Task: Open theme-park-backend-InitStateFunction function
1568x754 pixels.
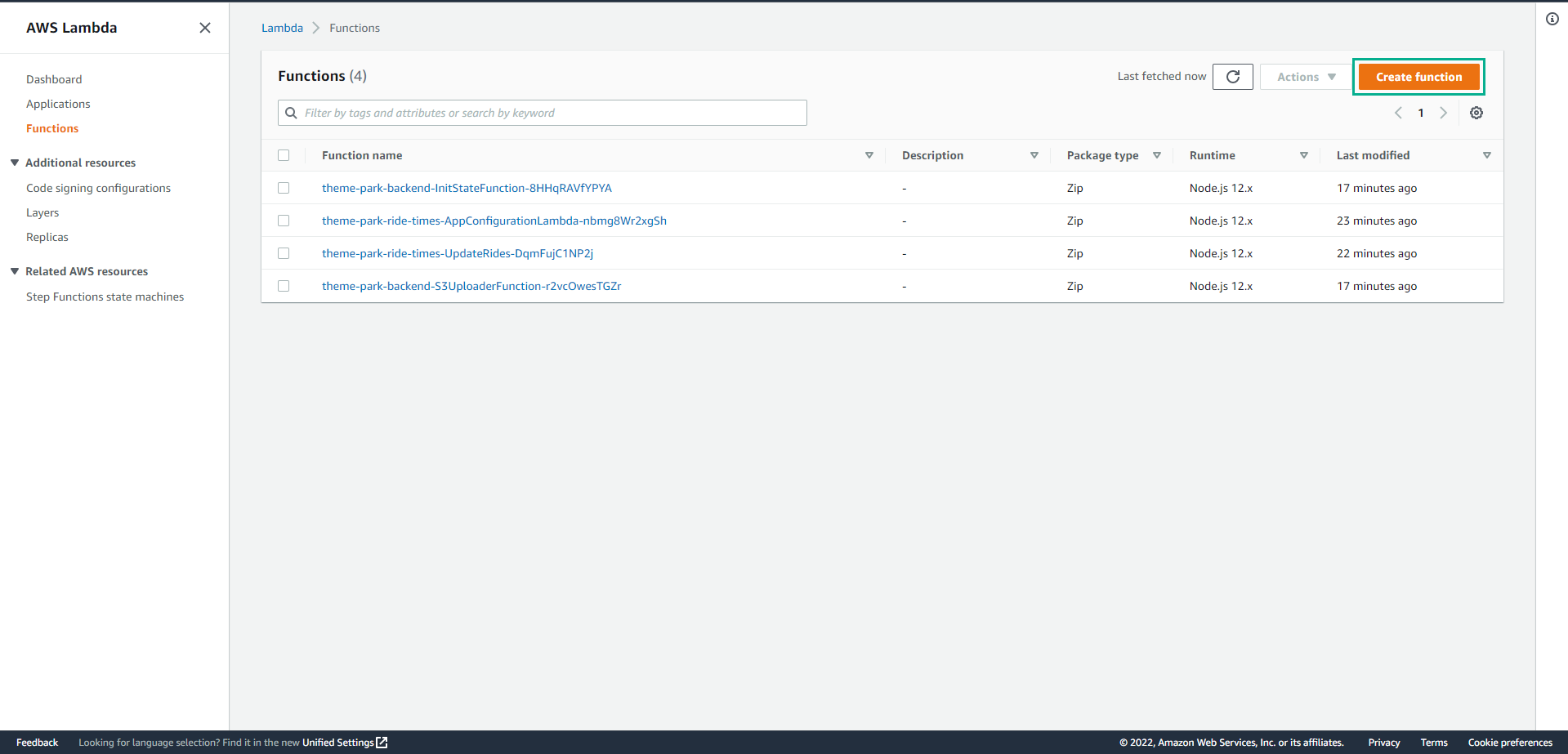Action: pyautogui.click(x=467, y=188)
